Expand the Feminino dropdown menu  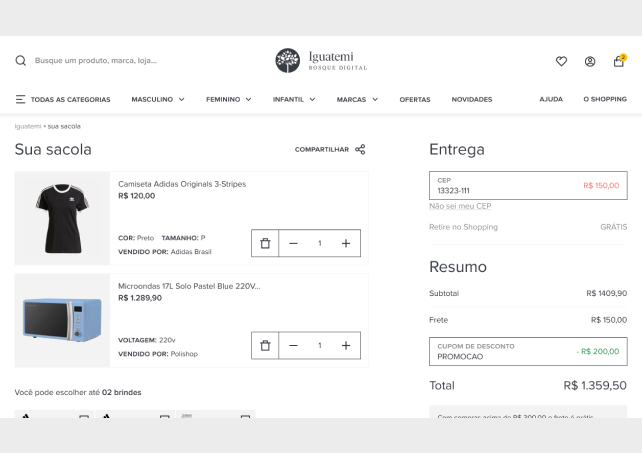pos(229,99)
